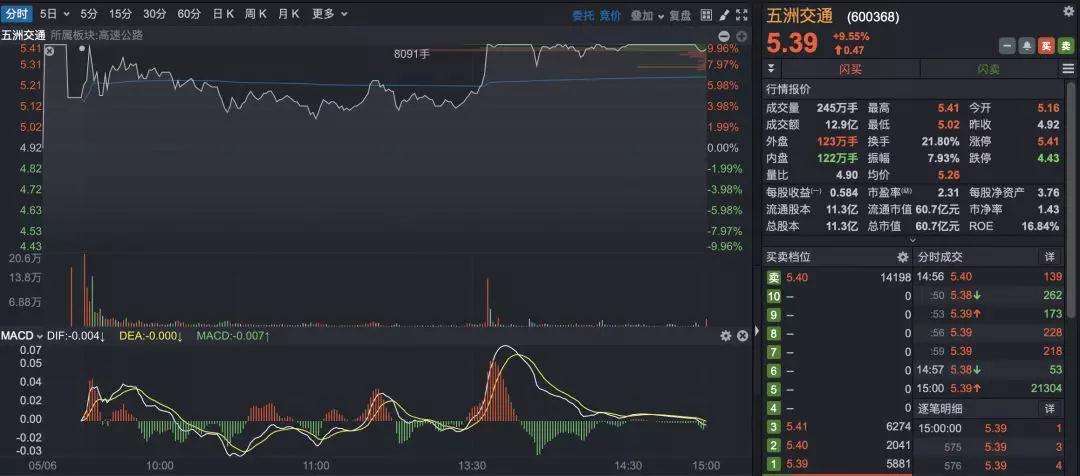Click the 复盘 replay button
1080x476 pixels.
click(x=680, y=15)
